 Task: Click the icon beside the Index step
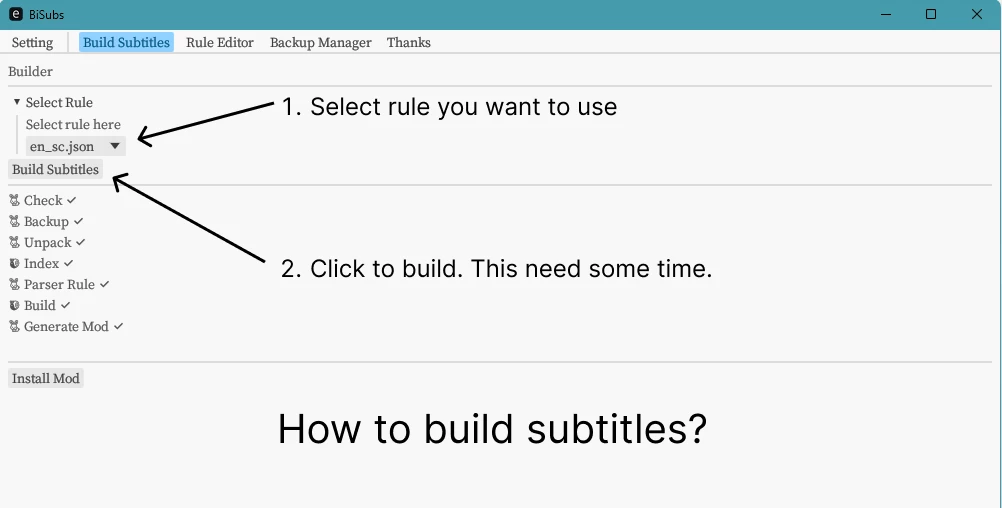[14, 263]
